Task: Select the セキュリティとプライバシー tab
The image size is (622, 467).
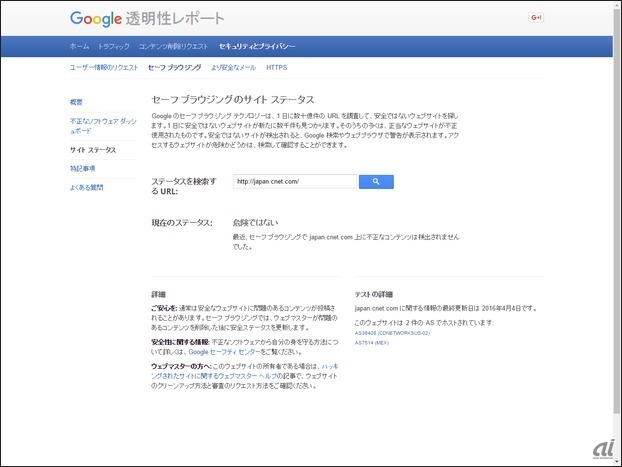Action: click(x=257, y=46)
